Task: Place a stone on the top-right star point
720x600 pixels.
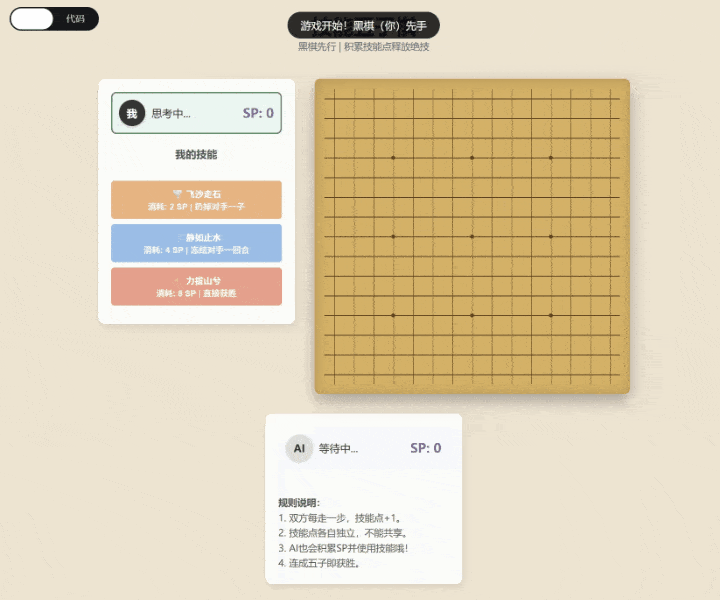Action: [x=551, y=158]
